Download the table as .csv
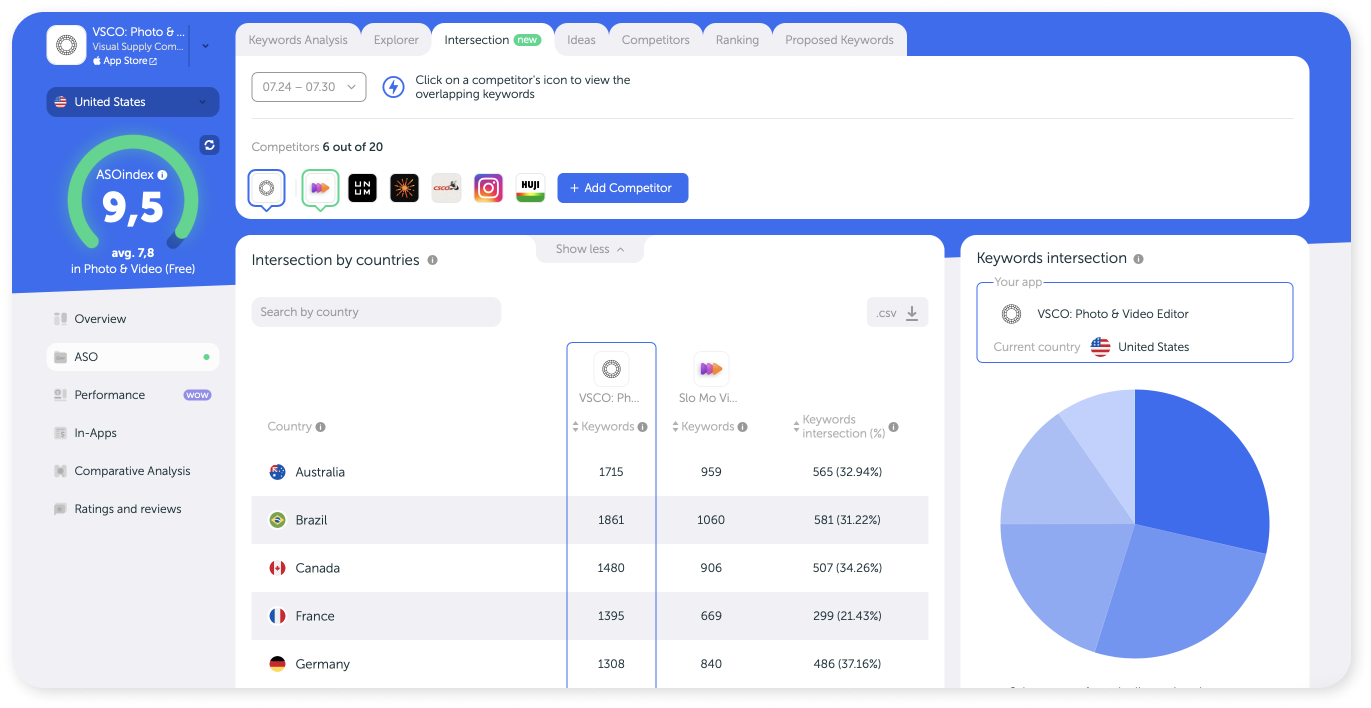Screen dimensions: 1371x708 tap(897, 313)
